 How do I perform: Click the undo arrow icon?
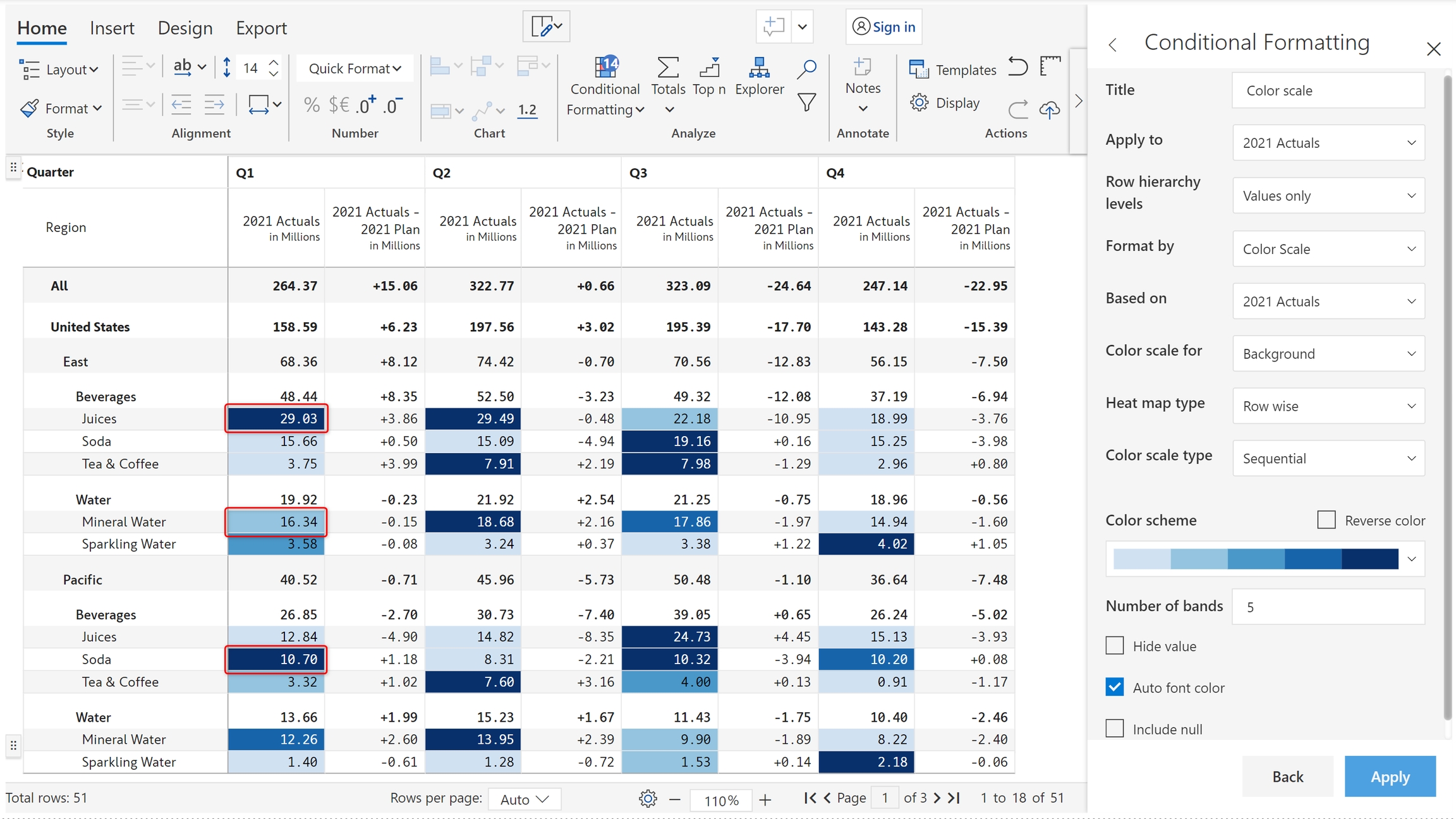click(1017, 66)
